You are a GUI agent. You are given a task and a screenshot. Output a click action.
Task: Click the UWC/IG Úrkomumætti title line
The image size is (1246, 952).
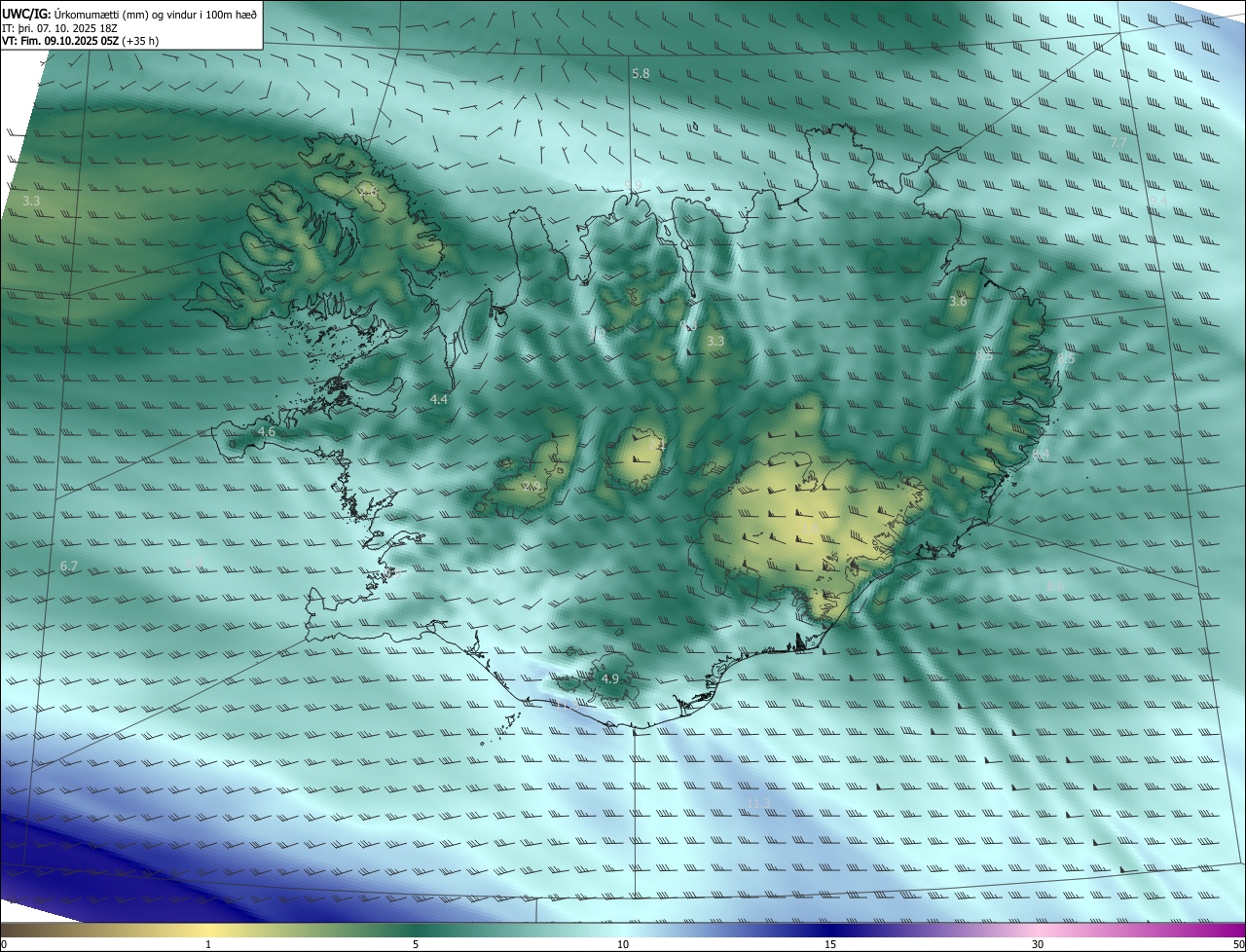(x=129, y=13)
